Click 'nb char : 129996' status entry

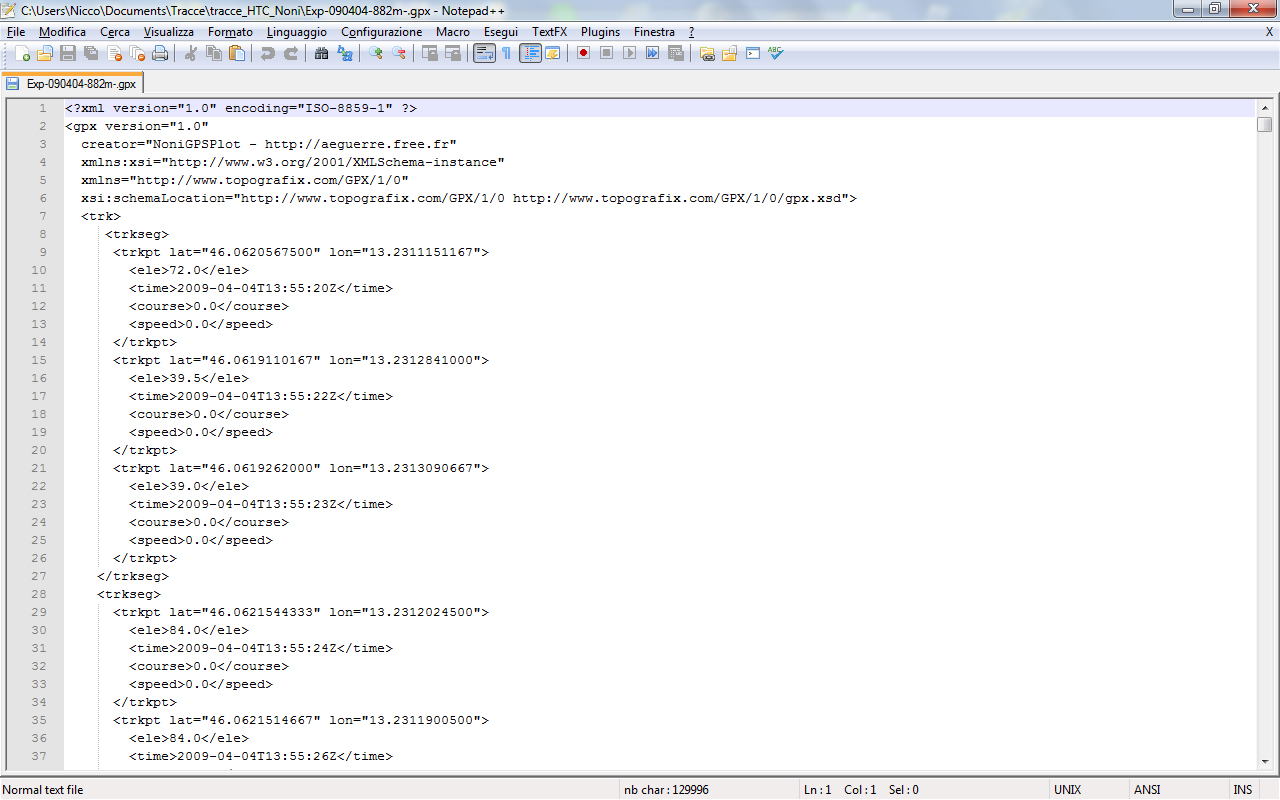pyautogui.click(x=666, y=790)
